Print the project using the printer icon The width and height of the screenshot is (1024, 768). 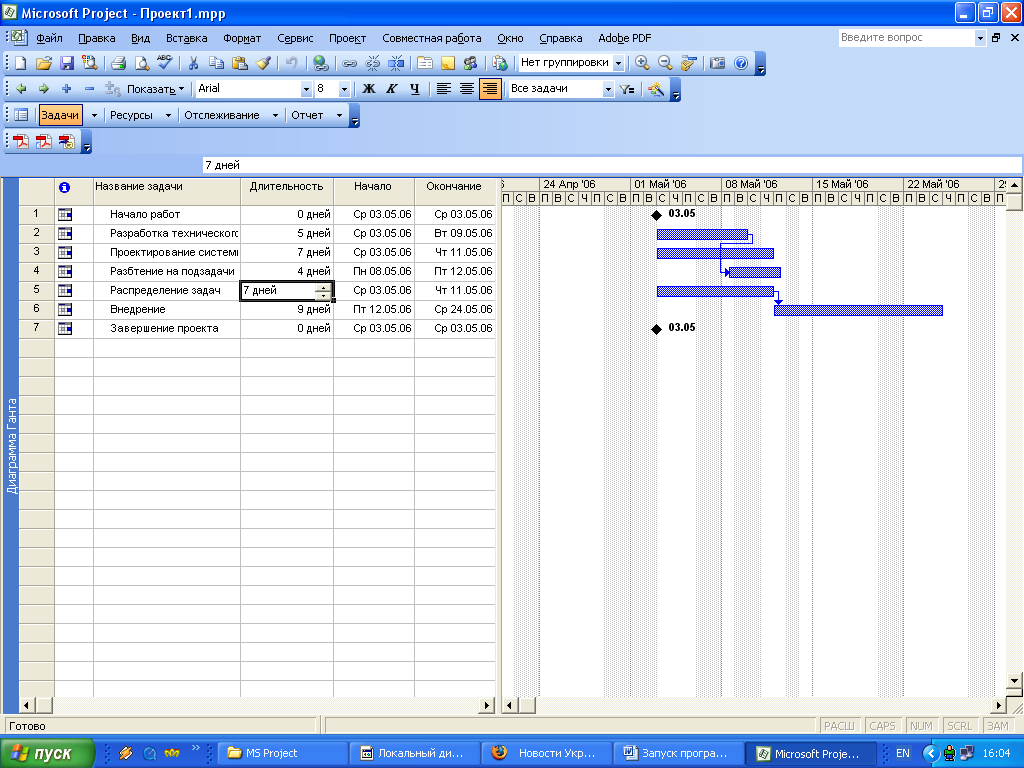pyautogui.click(x=118, y=63)
